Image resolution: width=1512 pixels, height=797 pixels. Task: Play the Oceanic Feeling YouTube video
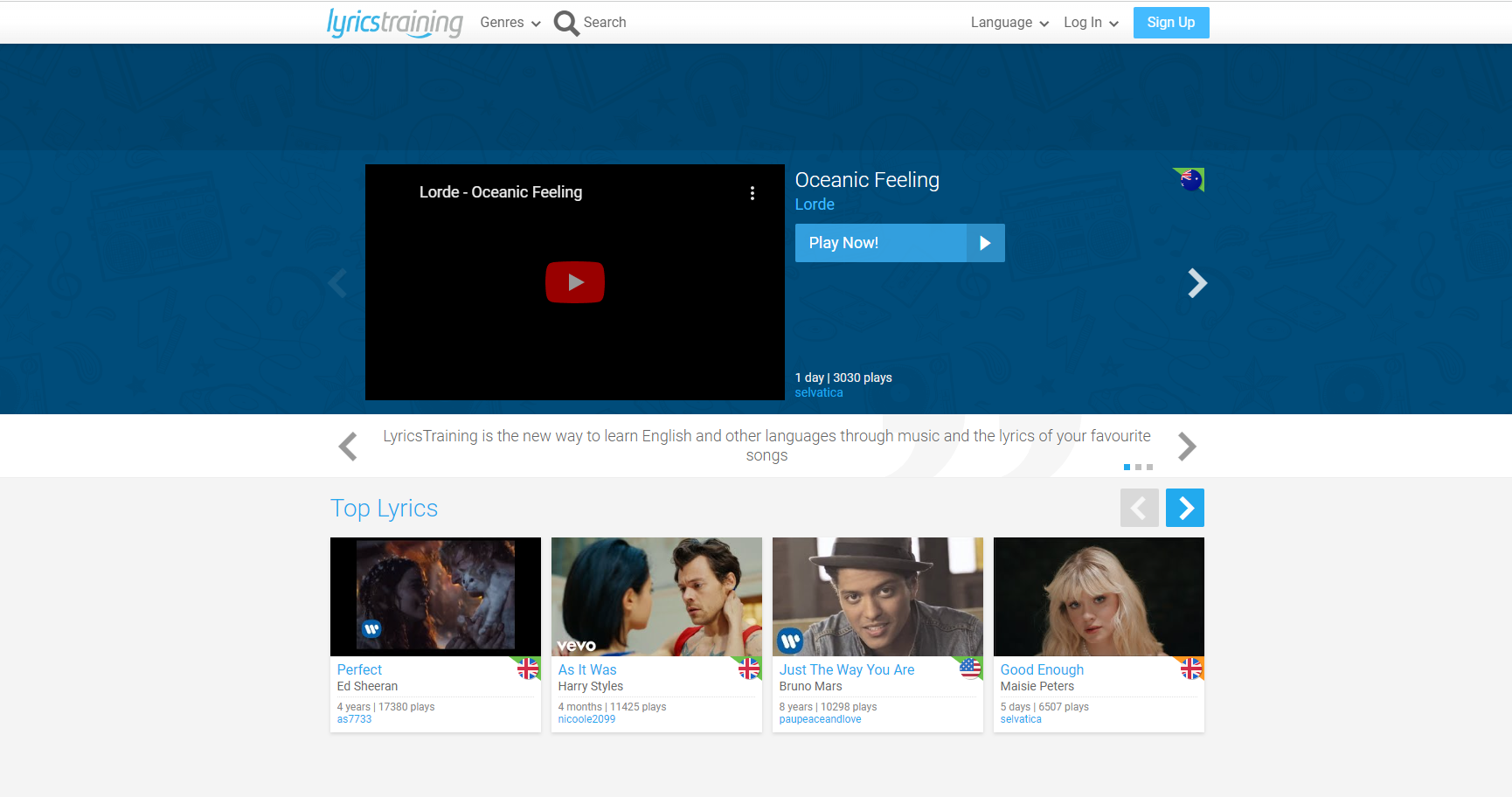coord(574,282)
